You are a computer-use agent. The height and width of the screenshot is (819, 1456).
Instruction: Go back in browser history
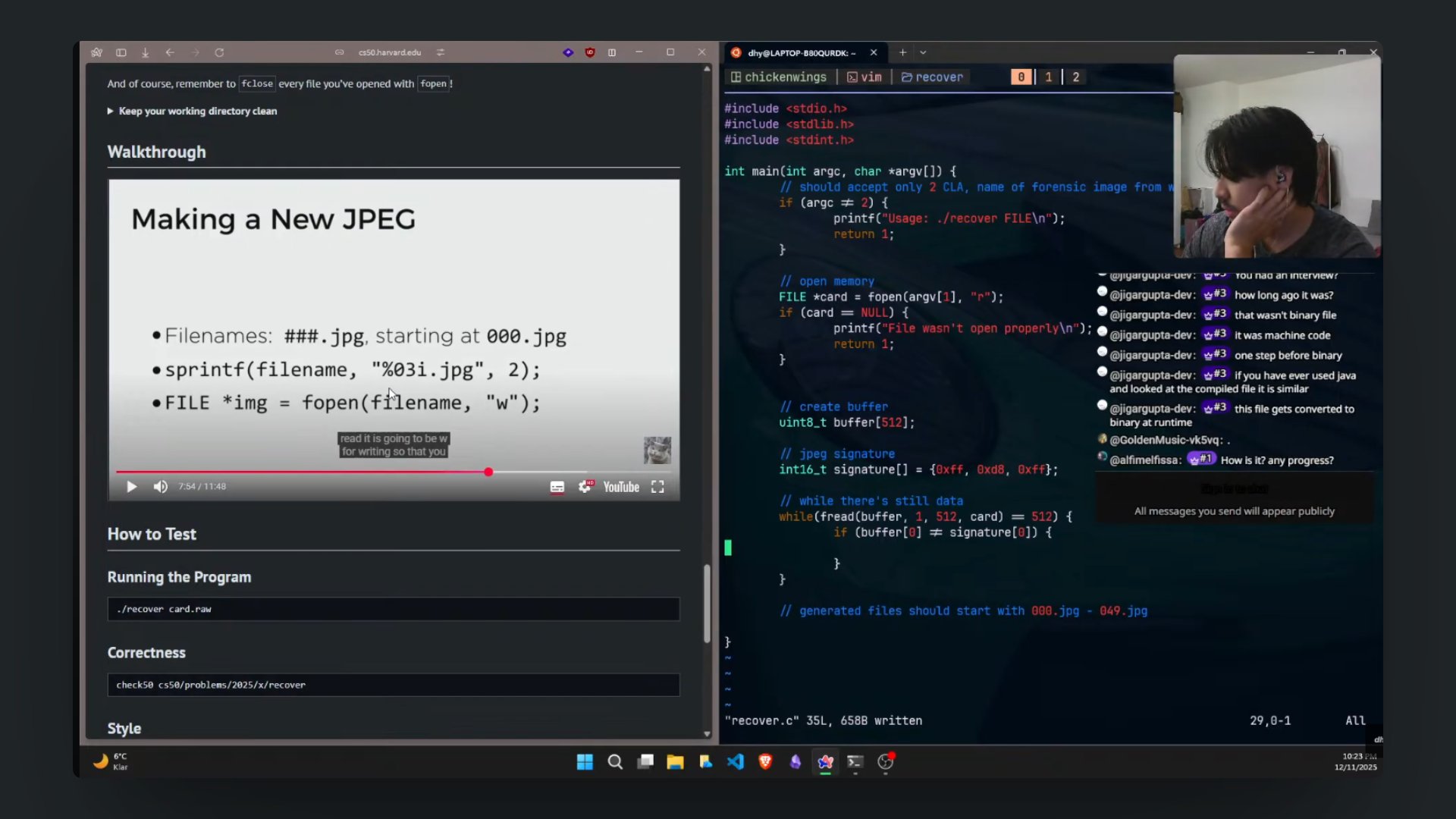pyautogui.click(x=170, y=52)
